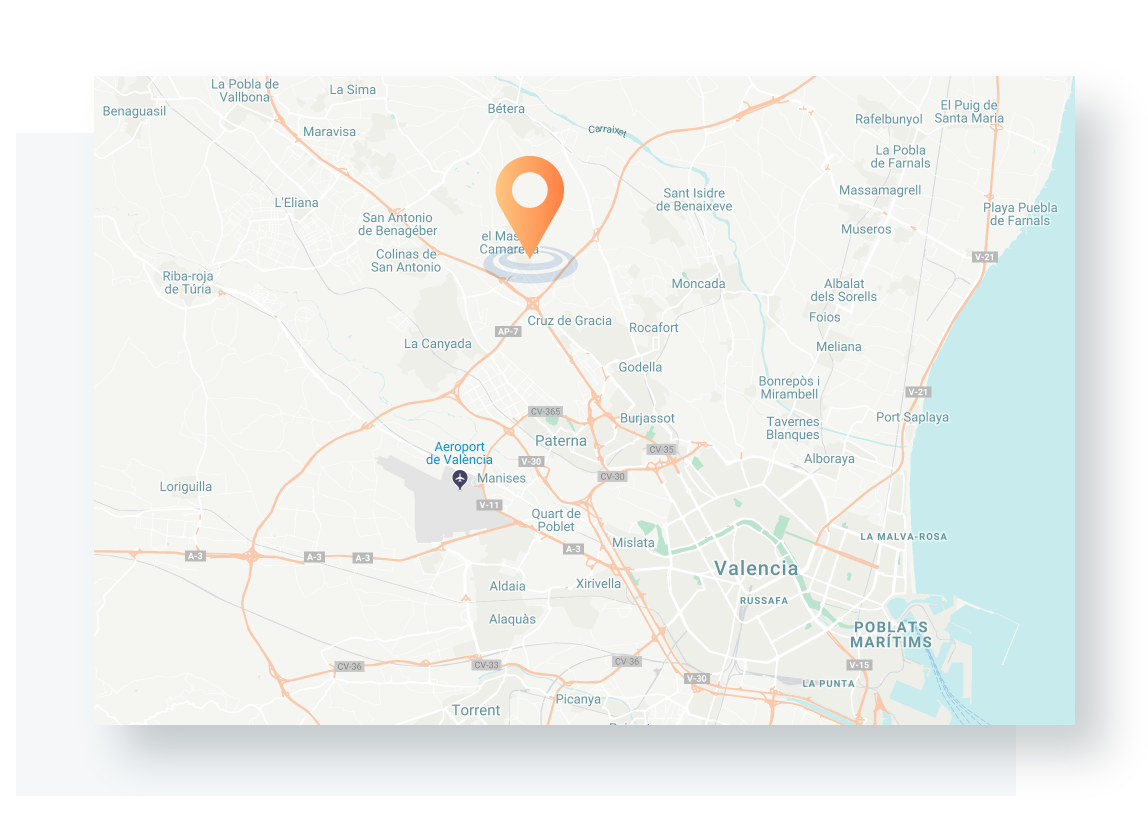Click the Riba-roja de Túria label
Screen dimensions: 1148x836
click(187, 283)
